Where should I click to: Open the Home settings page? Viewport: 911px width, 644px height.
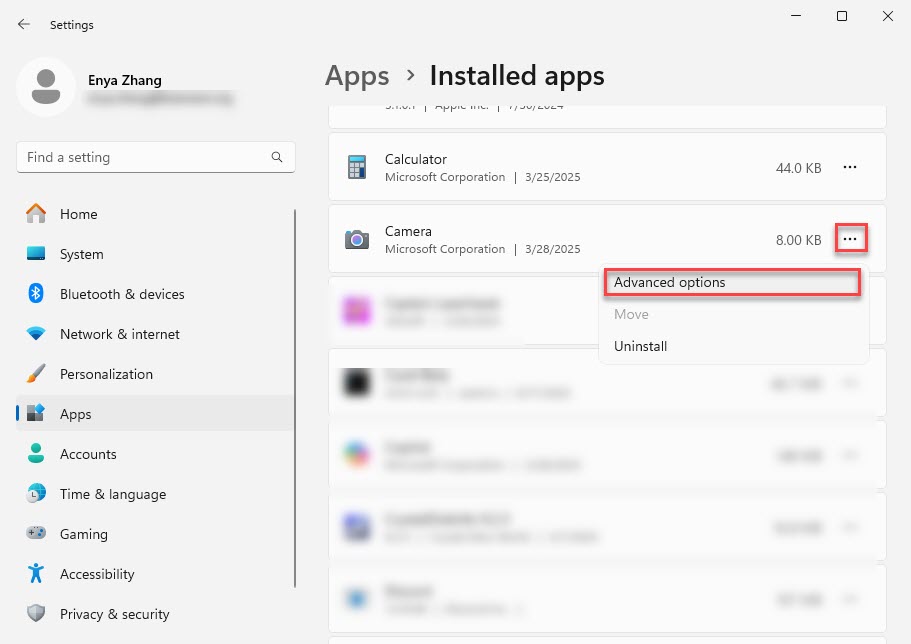[78, 214]
